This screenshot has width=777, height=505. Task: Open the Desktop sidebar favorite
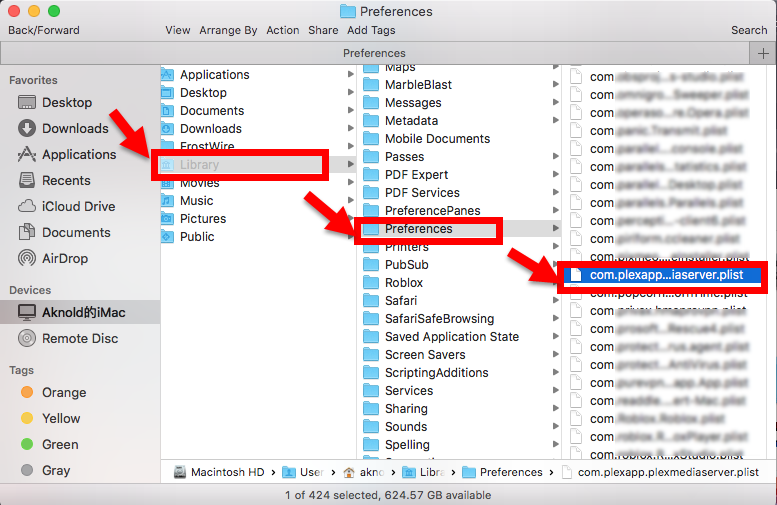pyautogui.click(x=66, y=102)
